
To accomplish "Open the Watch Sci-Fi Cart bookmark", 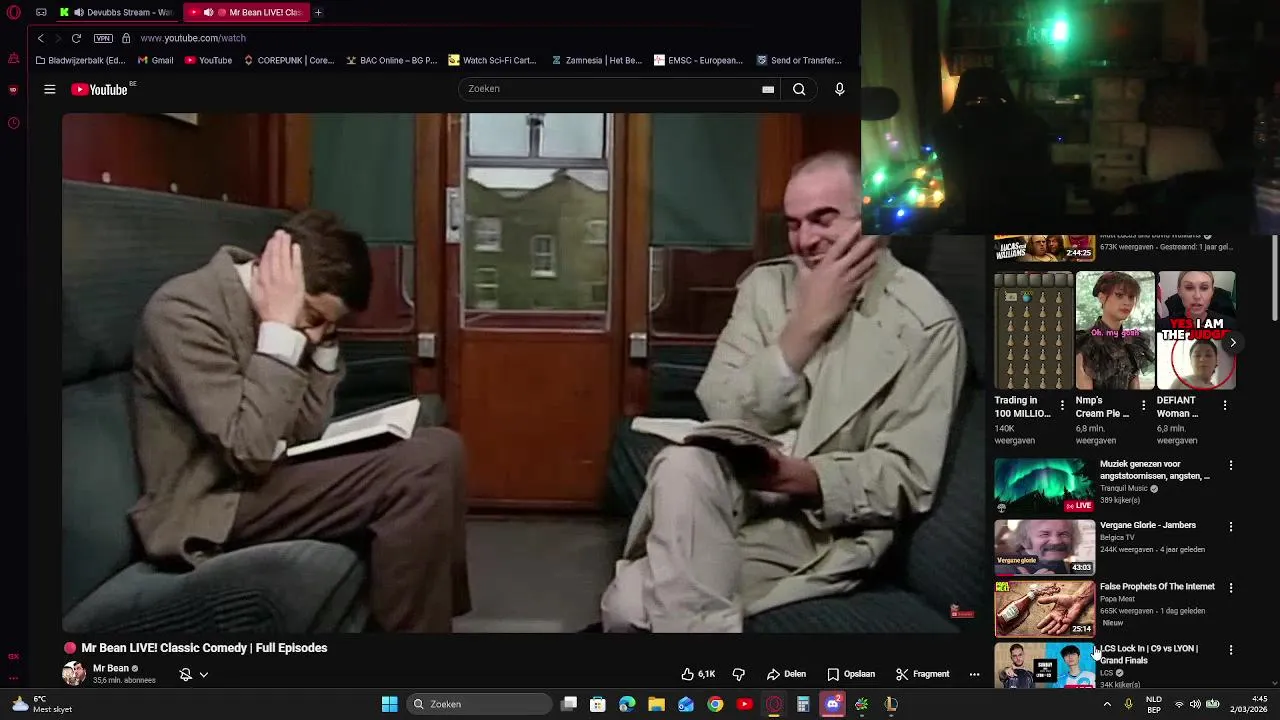I will tap(492, 60).
